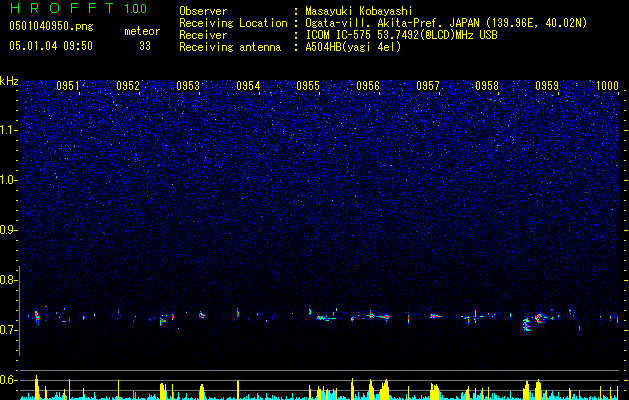Image resolution: width=629 pixels, height=400 pixels.
Task: Click the 0.6 kHz axis label
Action: (9, 380)
